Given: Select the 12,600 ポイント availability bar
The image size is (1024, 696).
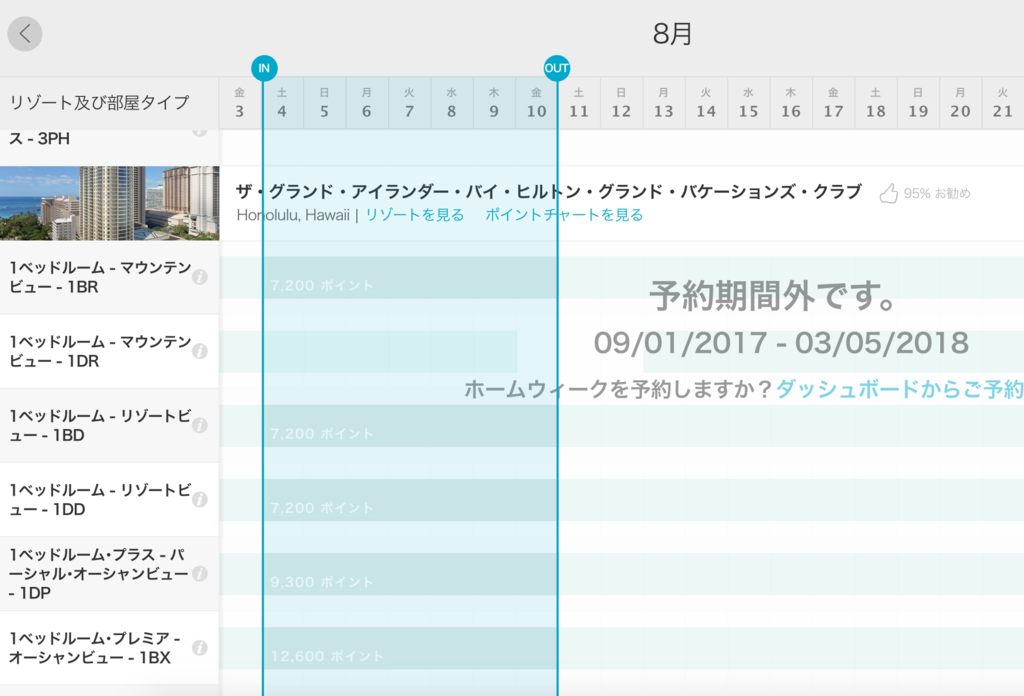Looking at the screenshot, I should click(410, 648).
